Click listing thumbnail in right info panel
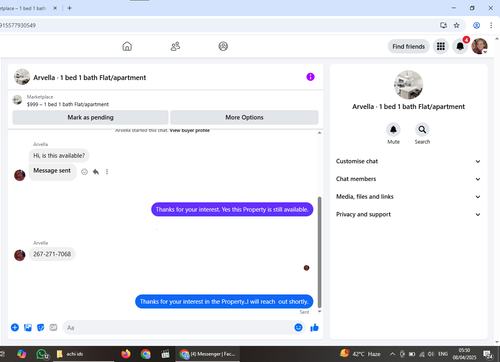This screenshot has height=362, width=500. pyautogui.click(x=408, y=85)
